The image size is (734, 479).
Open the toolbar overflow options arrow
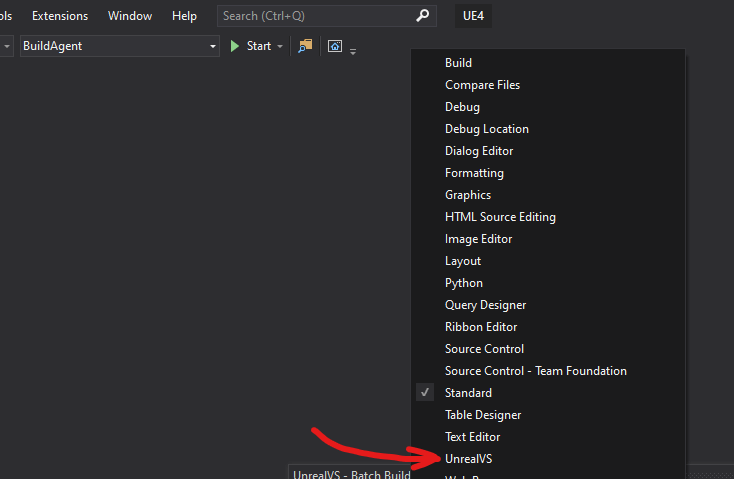coord(353,49)
